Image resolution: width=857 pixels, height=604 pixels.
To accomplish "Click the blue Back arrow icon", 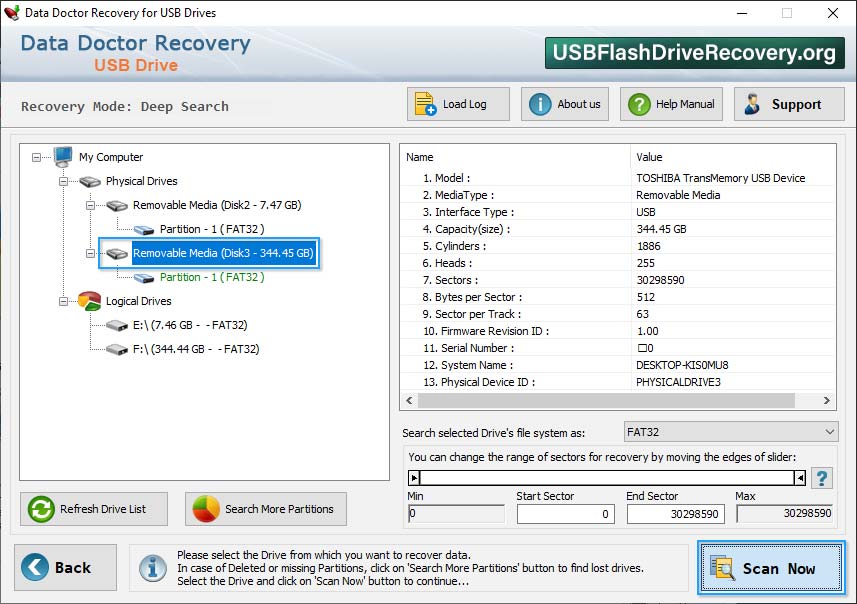I will click(x=35, y=567).
